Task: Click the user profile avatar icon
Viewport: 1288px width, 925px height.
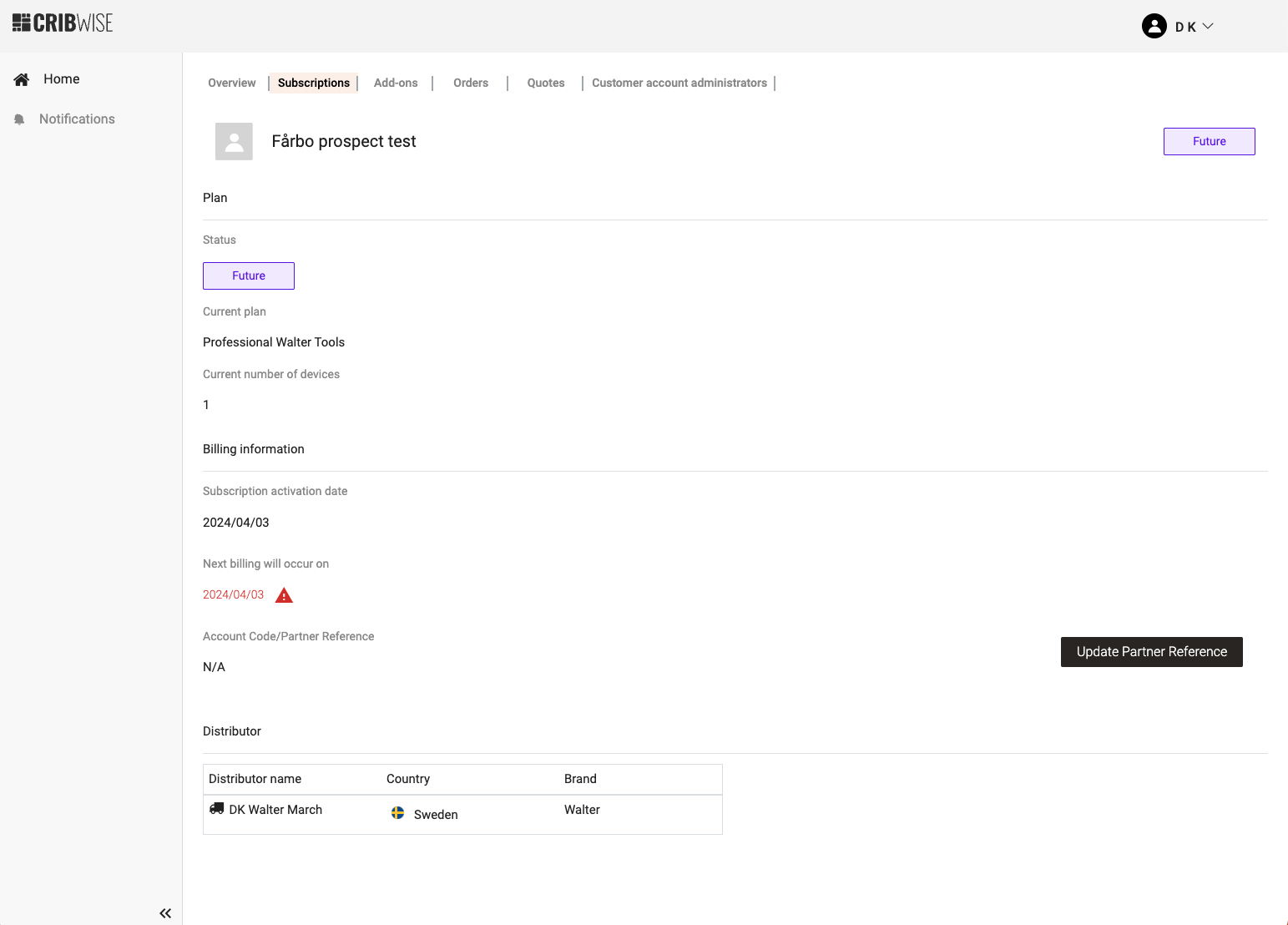Action: pos(1154,27)
